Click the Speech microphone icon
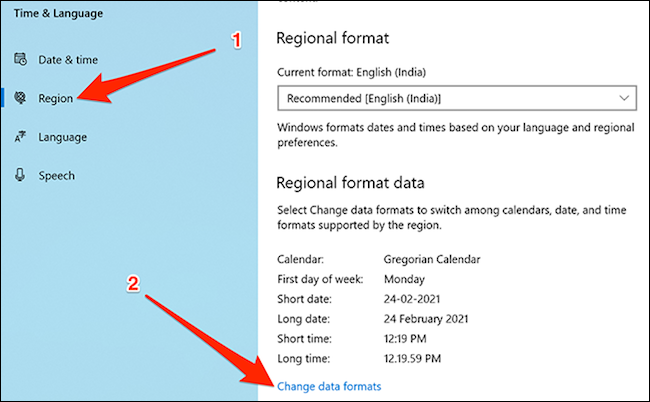Viewport: 650px width, 402px height. (x=20, y=175)
